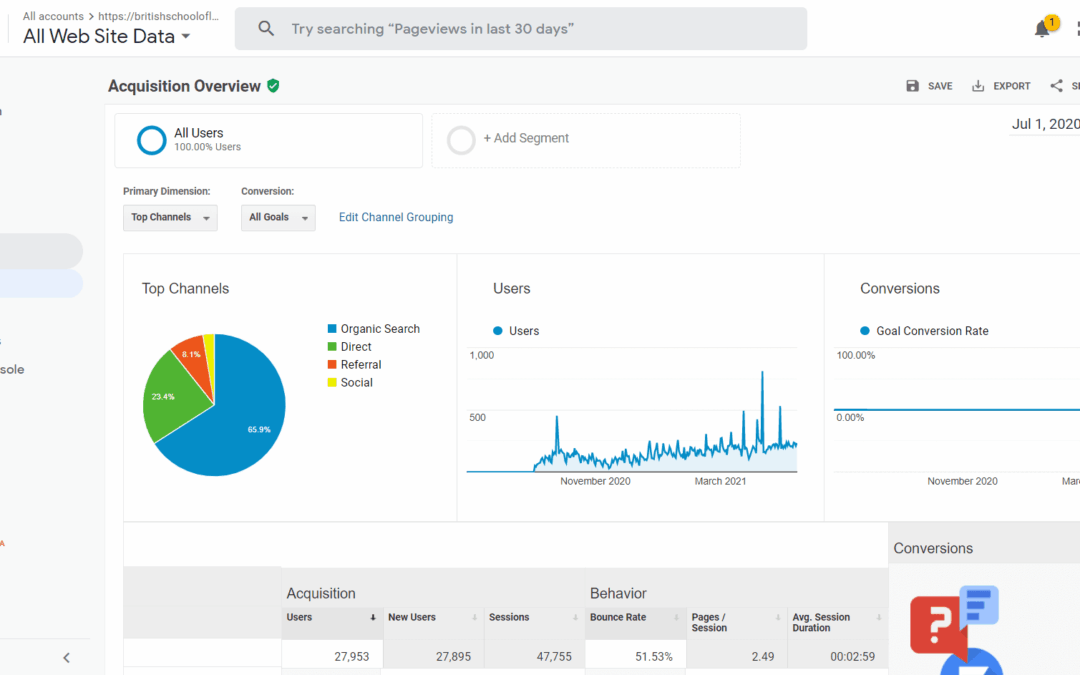Click the Add Segment empty circle

pyautogui.click(x=461, y=141)
